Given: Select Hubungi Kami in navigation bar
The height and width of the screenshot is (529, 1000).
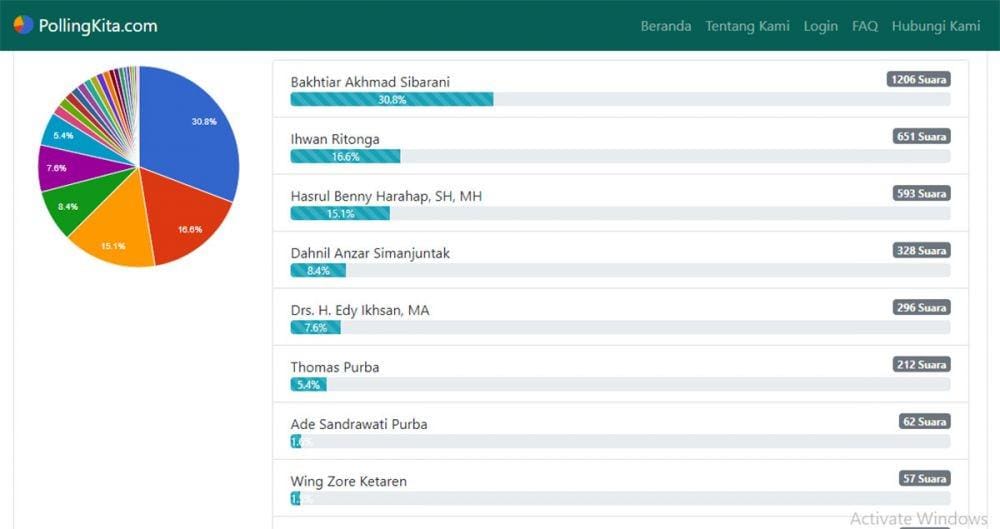Looking at the screenshot, I should (936, 26).
